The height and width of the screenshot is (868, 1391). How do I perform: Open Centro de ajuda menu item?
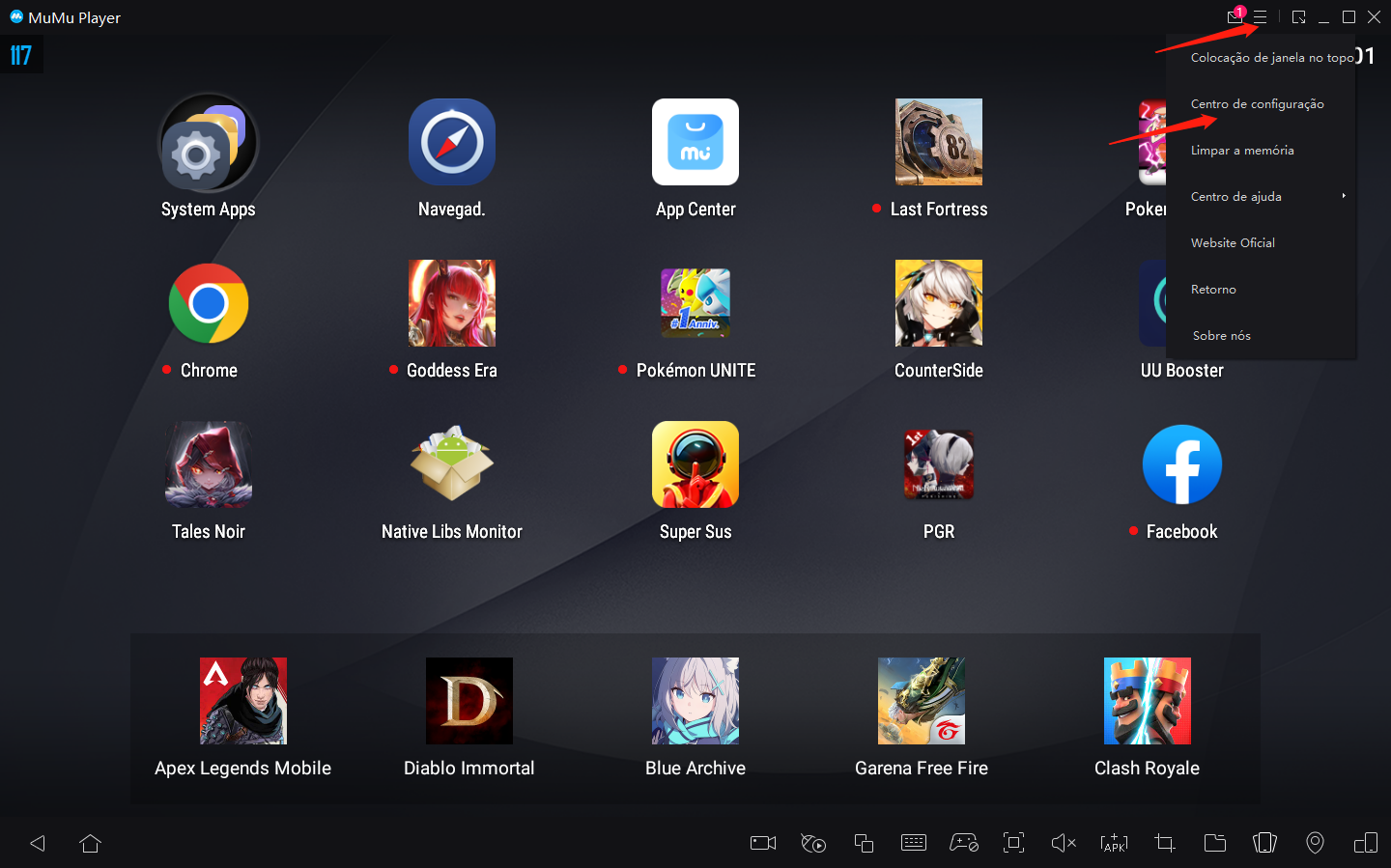[x=1236, y=197]
